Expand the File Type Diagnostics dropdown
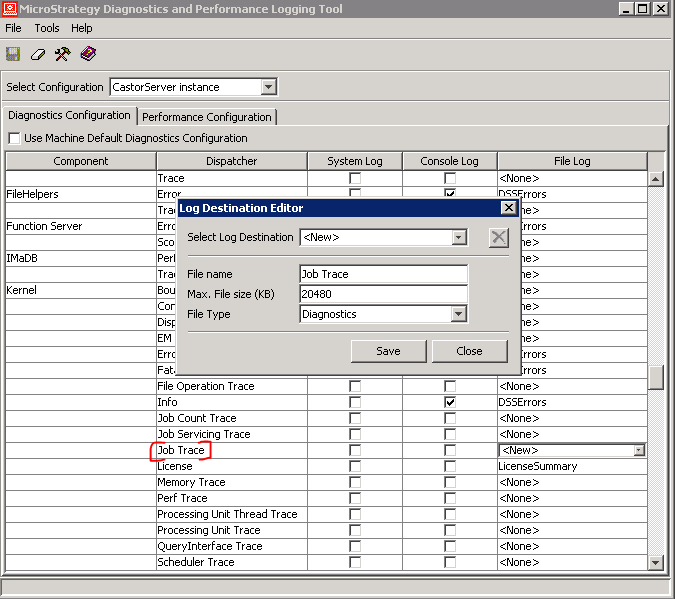The image size is (675, 599). click(459, 314)
